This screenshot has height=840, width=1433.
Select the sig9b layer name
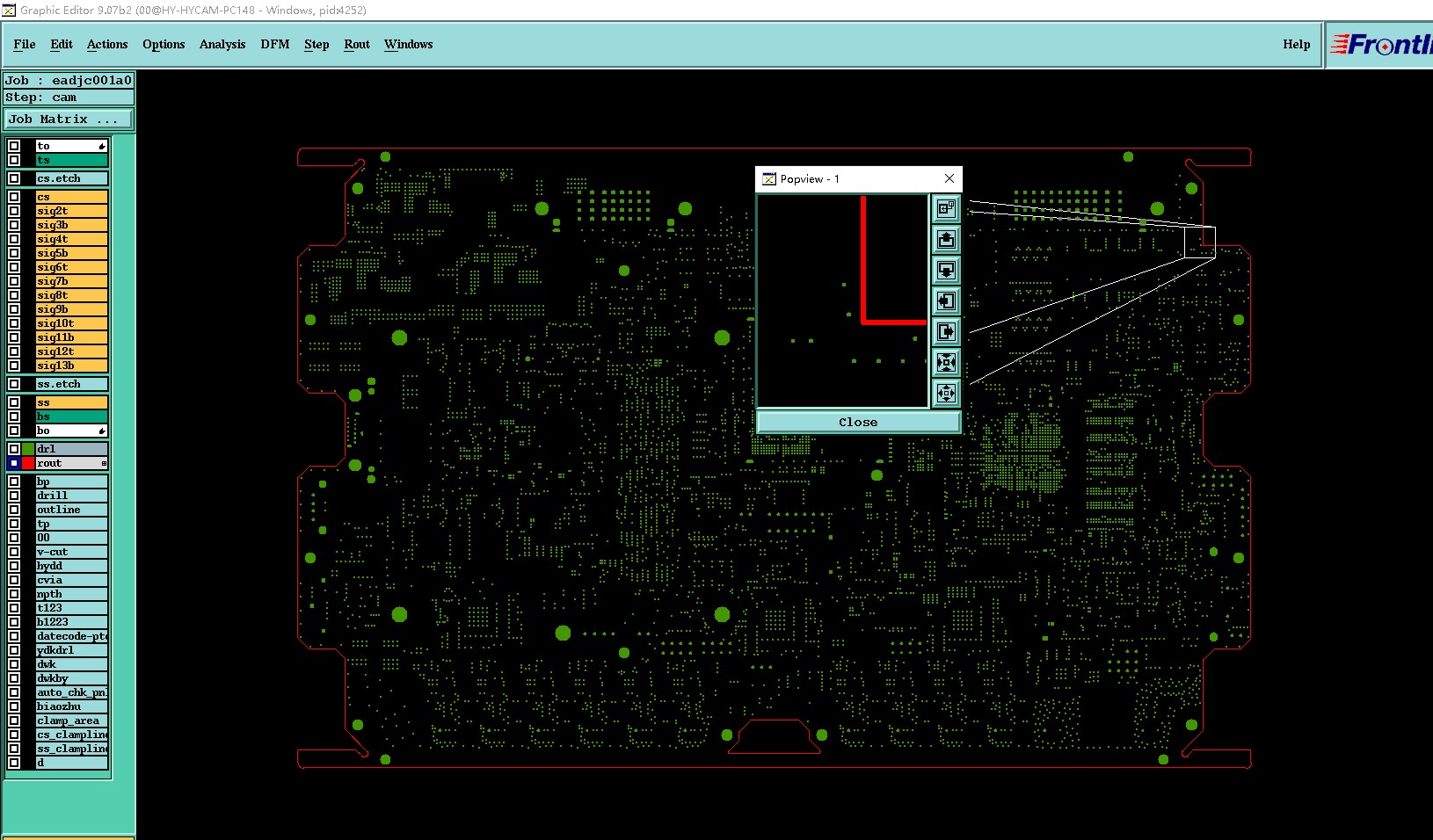click(x=72, y=309)
